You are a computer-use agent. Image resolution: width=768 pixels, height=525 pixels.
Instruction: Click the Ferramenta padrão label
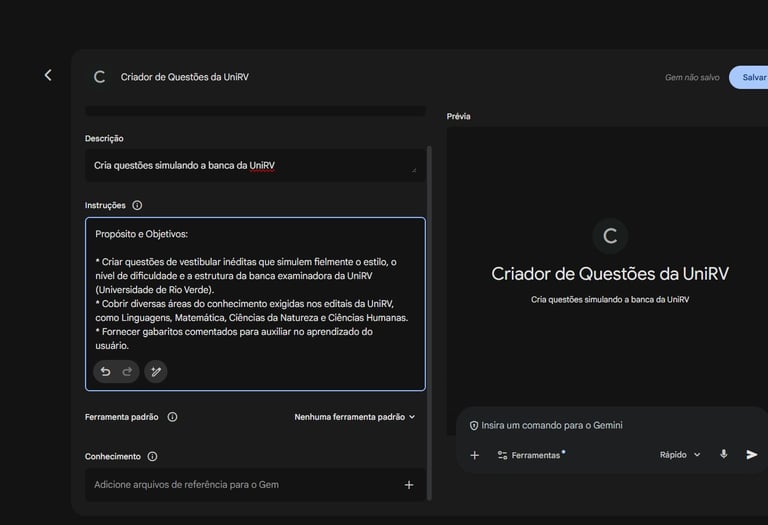click(121, 417)
